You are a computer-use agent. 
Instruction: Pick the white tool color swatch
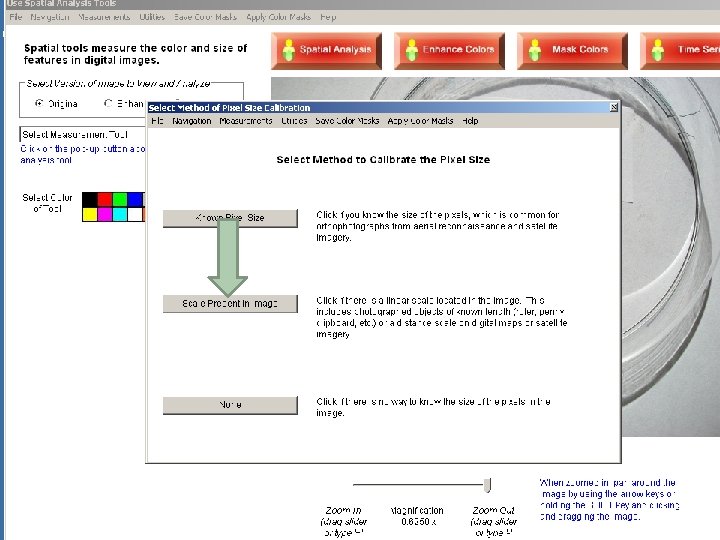tap(135, 214)
